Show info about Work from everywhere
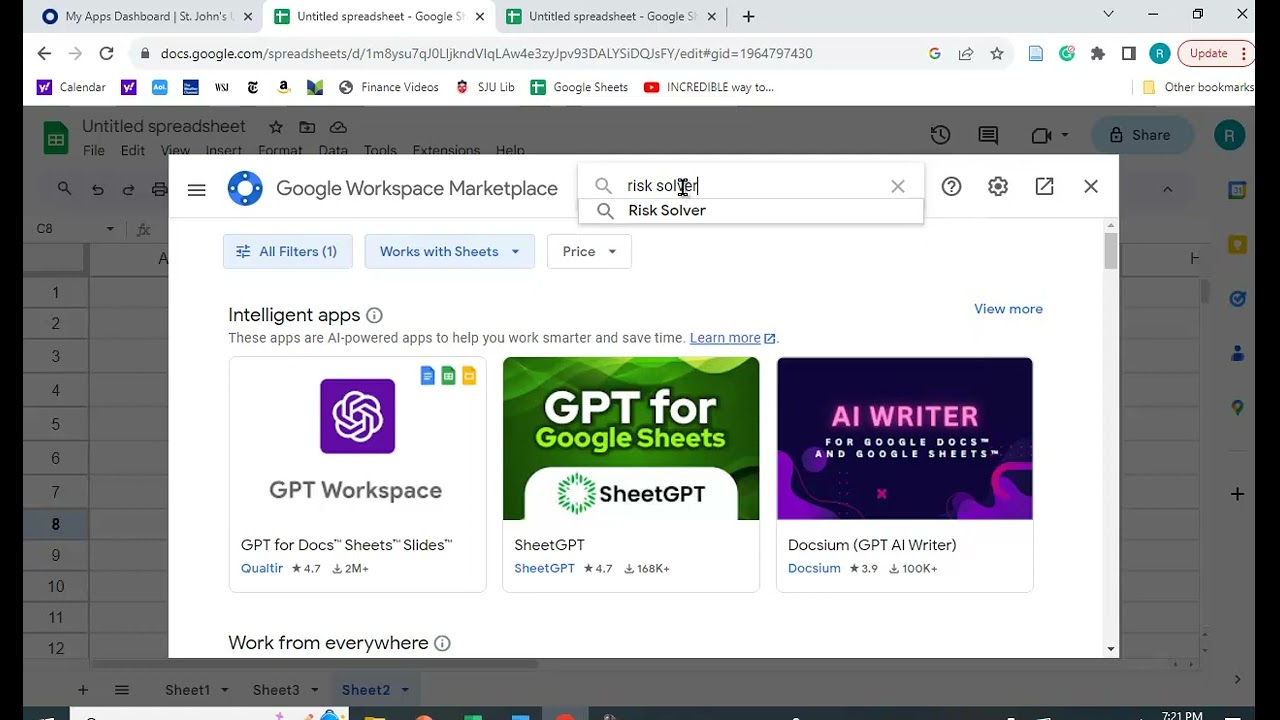1280x720 pixels. pyautogui.click(x=442, y=643)
